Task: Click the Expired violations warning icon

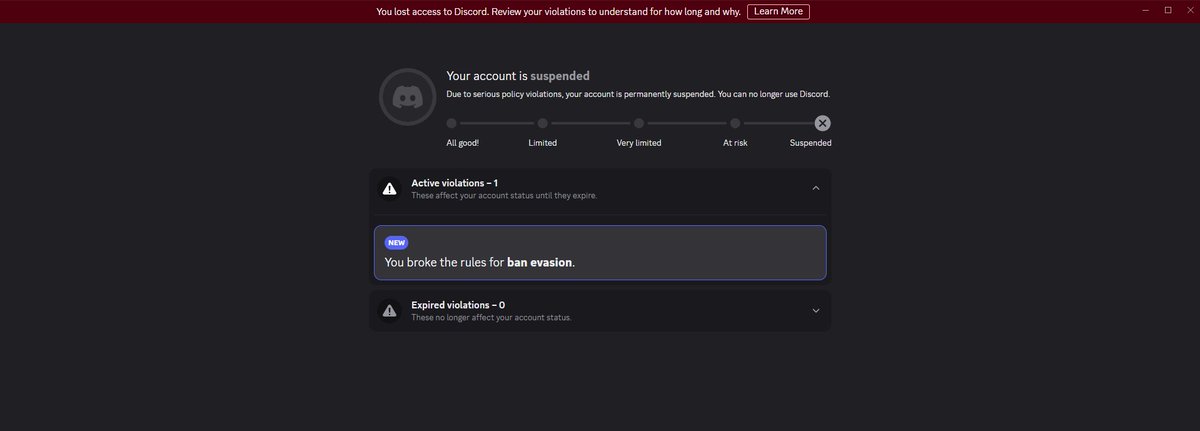Action: (390, 311)
